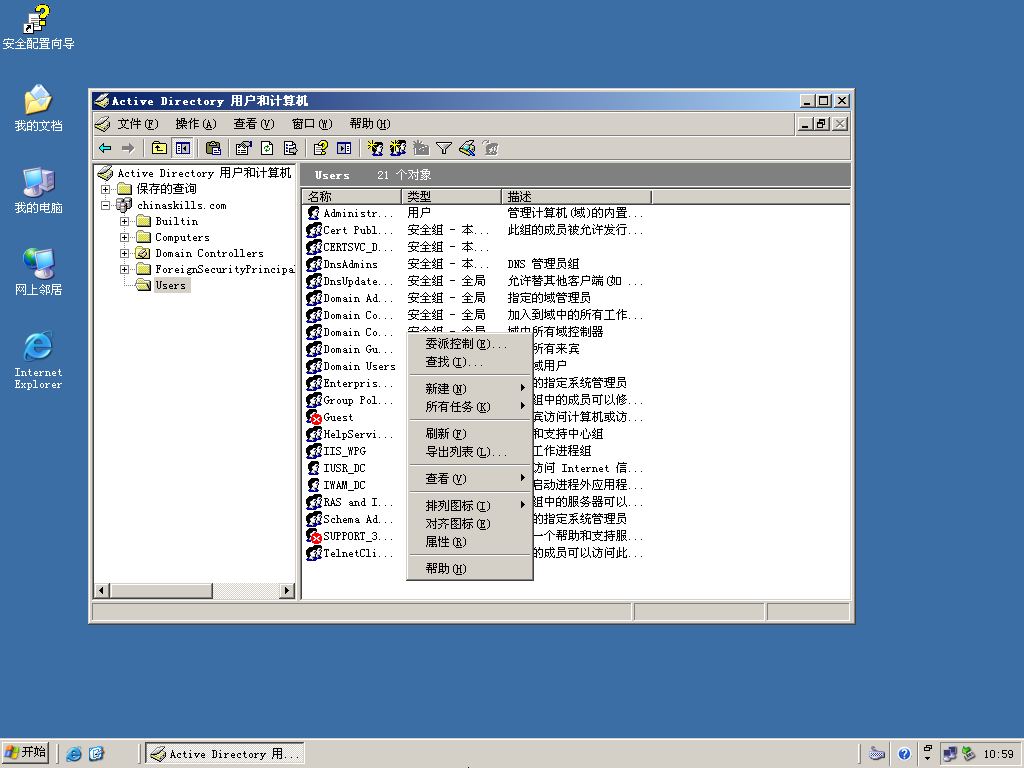Viewport: 1024px width, 768px height.
Task: Expand the Domain Controllers tree node
Action: pos(124,253)
